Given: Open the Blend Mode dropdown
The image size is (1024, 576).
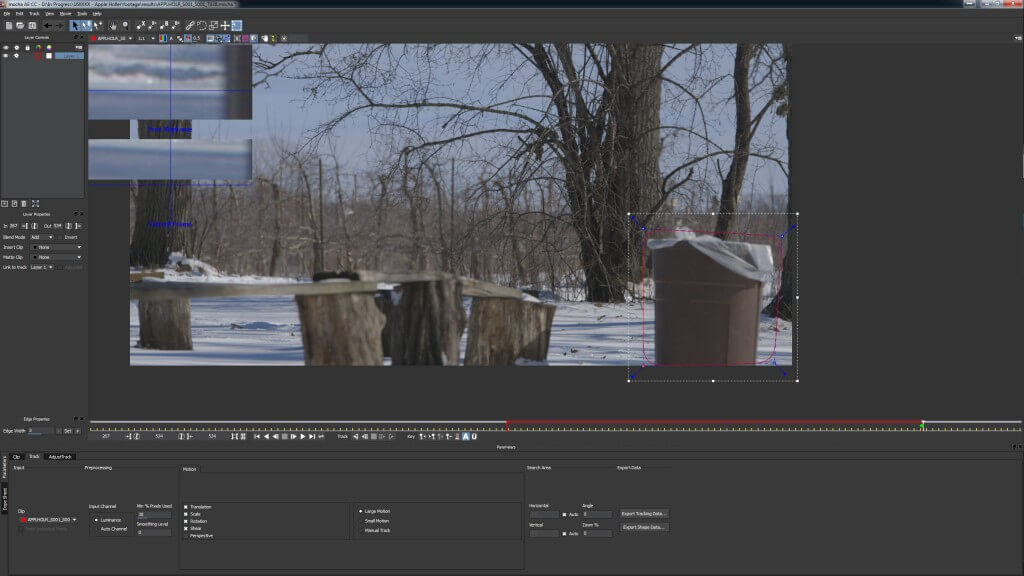Looking at the screenshot, I should [43, 237].
